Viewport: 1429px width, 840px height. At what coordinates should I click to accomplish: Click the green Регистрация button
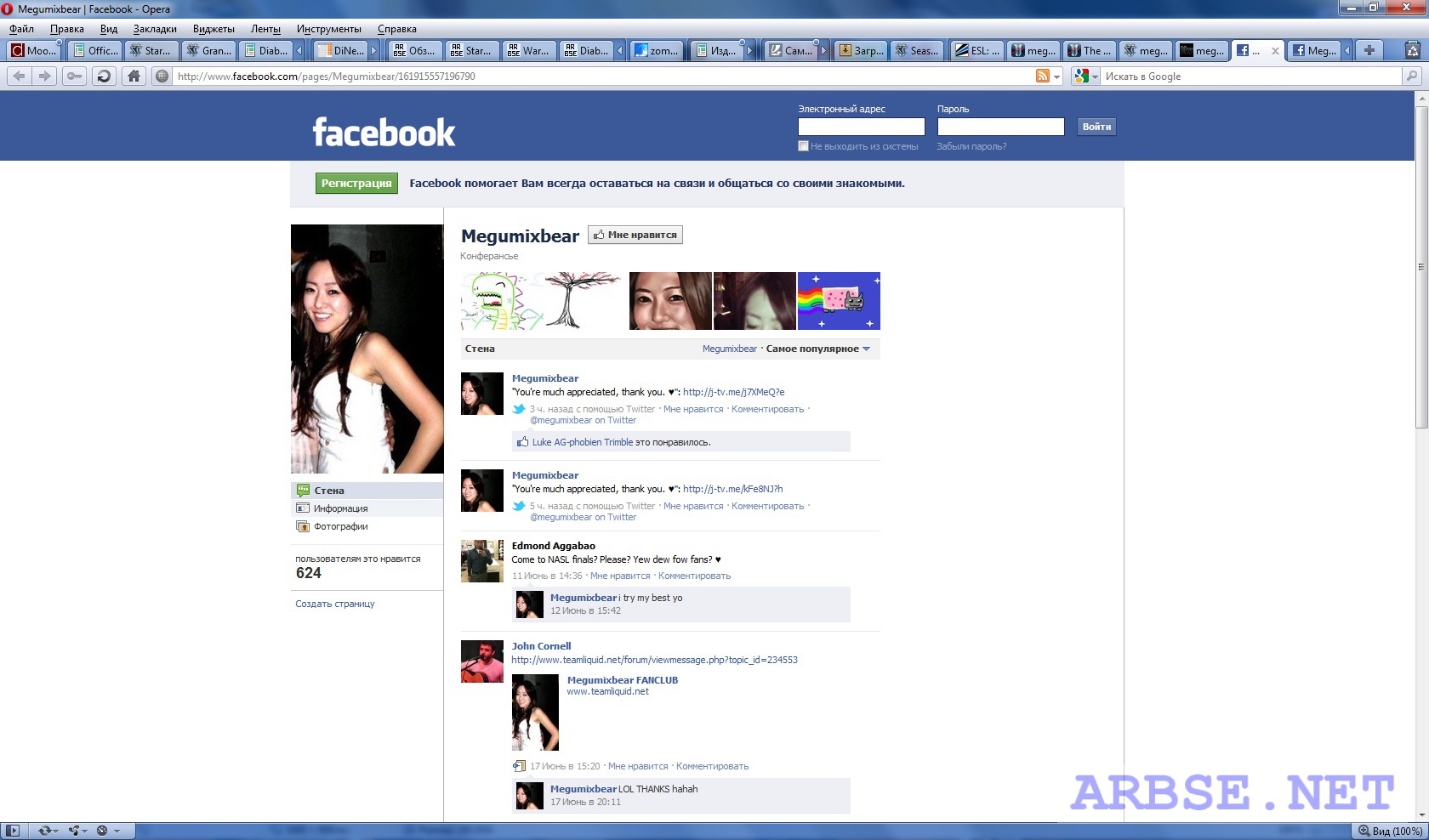[356, 183]
